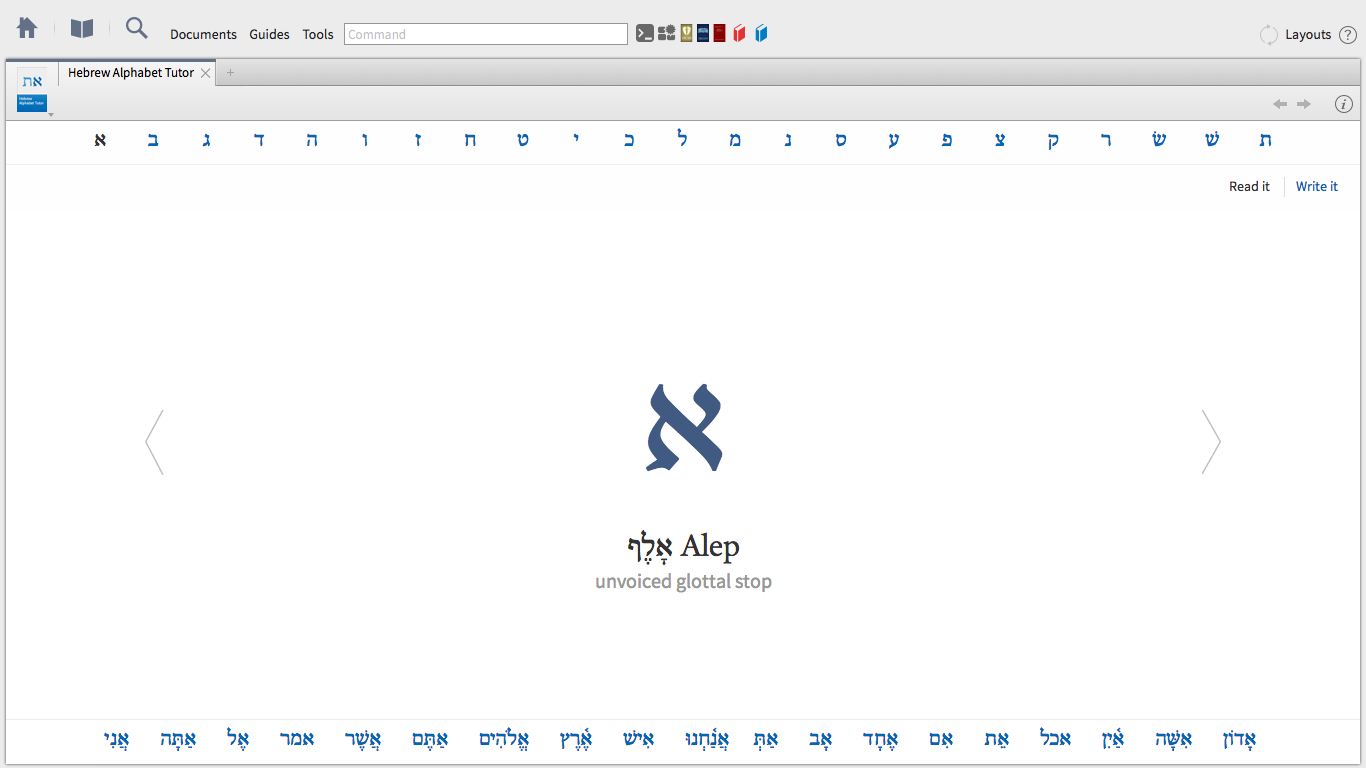Switch to Write it mode
1366x768 pixels.
(x=1316, y=186)
